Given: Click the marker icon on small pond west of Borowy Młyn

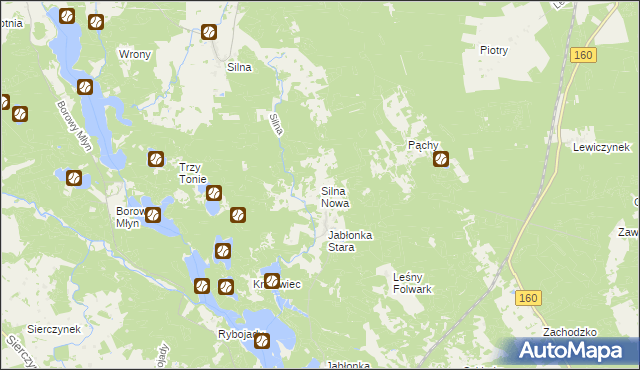Looking at the screenshot, I should (x=74, y=178).
